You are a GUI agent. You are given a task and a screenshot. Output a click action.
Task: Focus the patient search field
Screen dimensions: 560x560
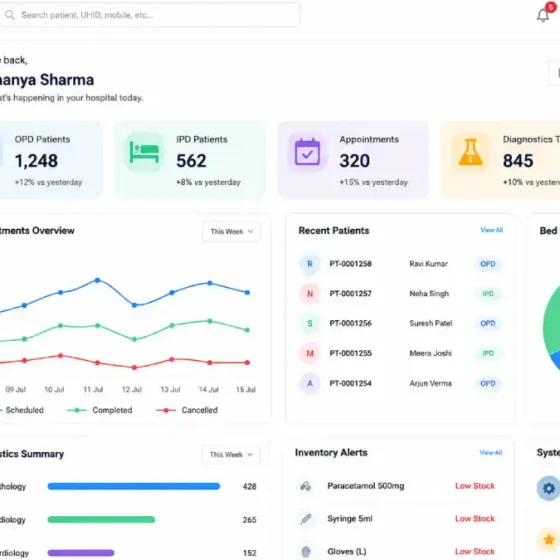click(x=149, y=15)
